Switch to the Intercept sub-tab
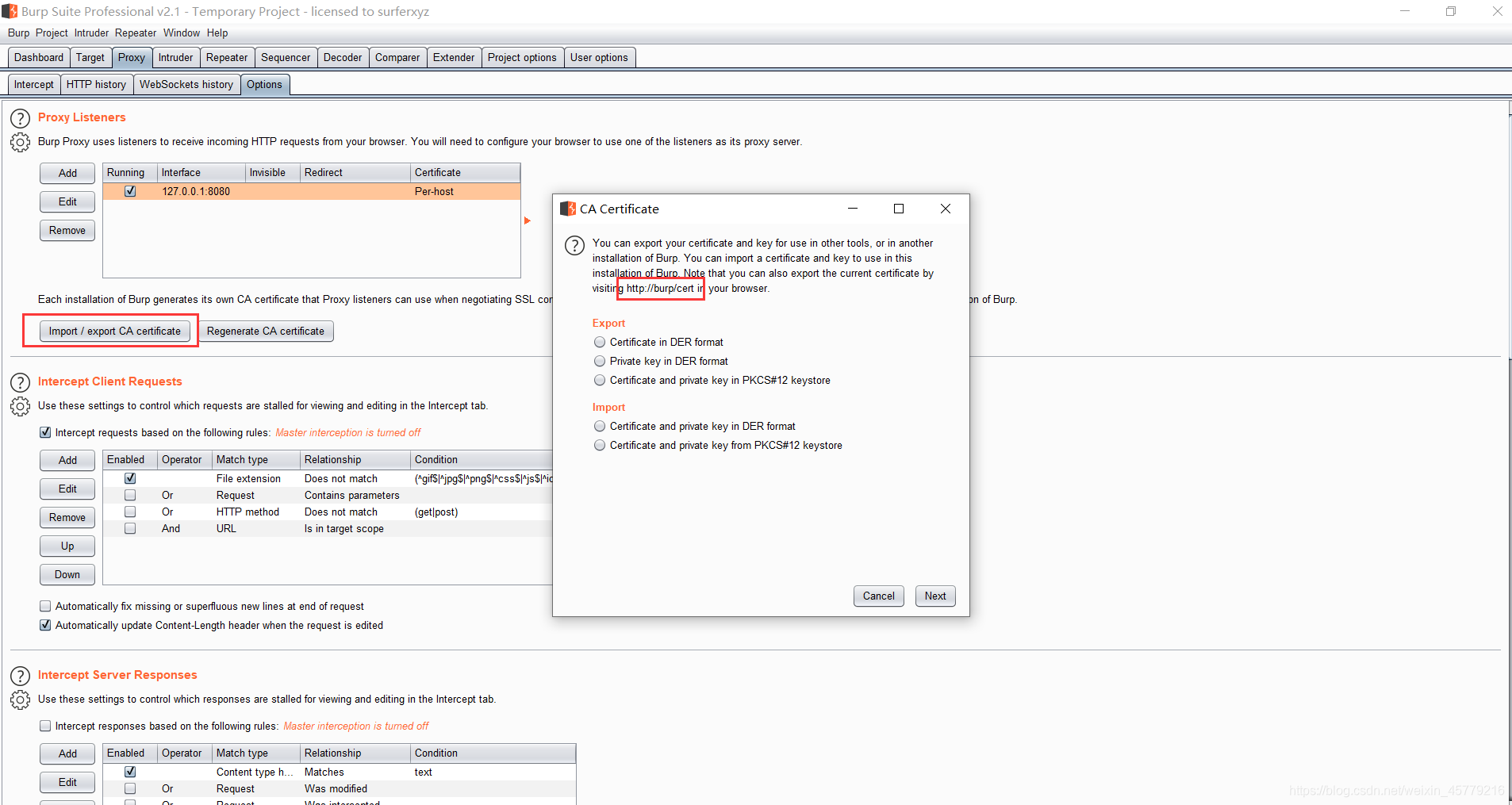Viewport: 1512px width, 805px height. click(34, 84)
